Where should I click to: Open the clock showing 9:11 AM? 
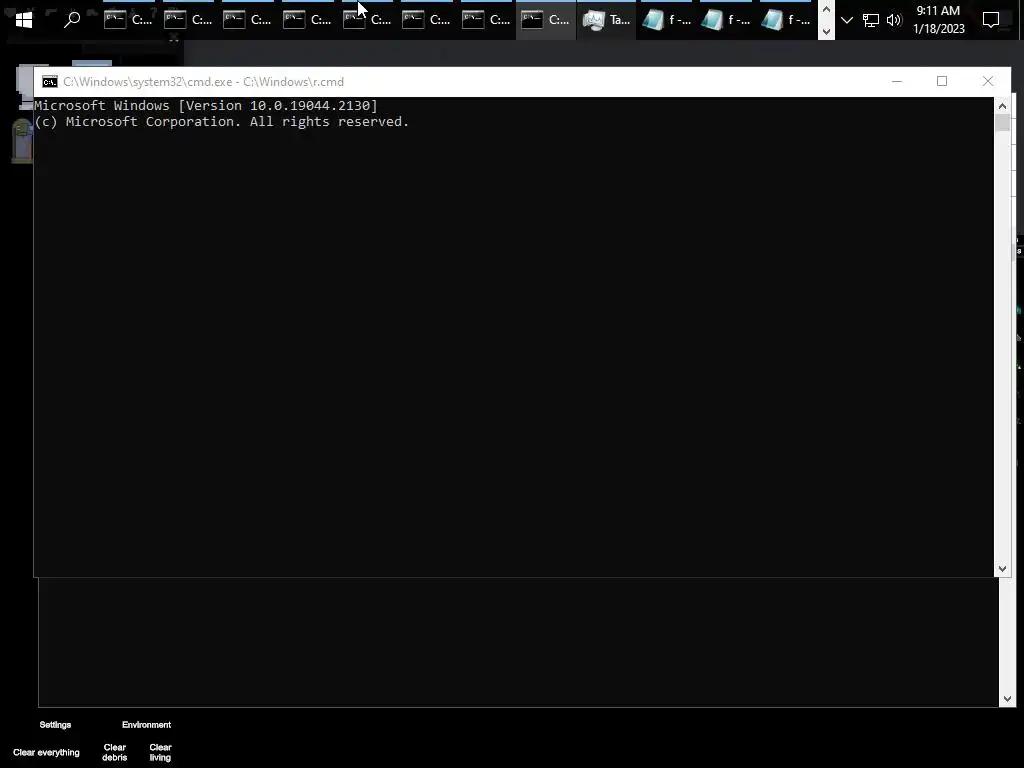pos(938,20)
